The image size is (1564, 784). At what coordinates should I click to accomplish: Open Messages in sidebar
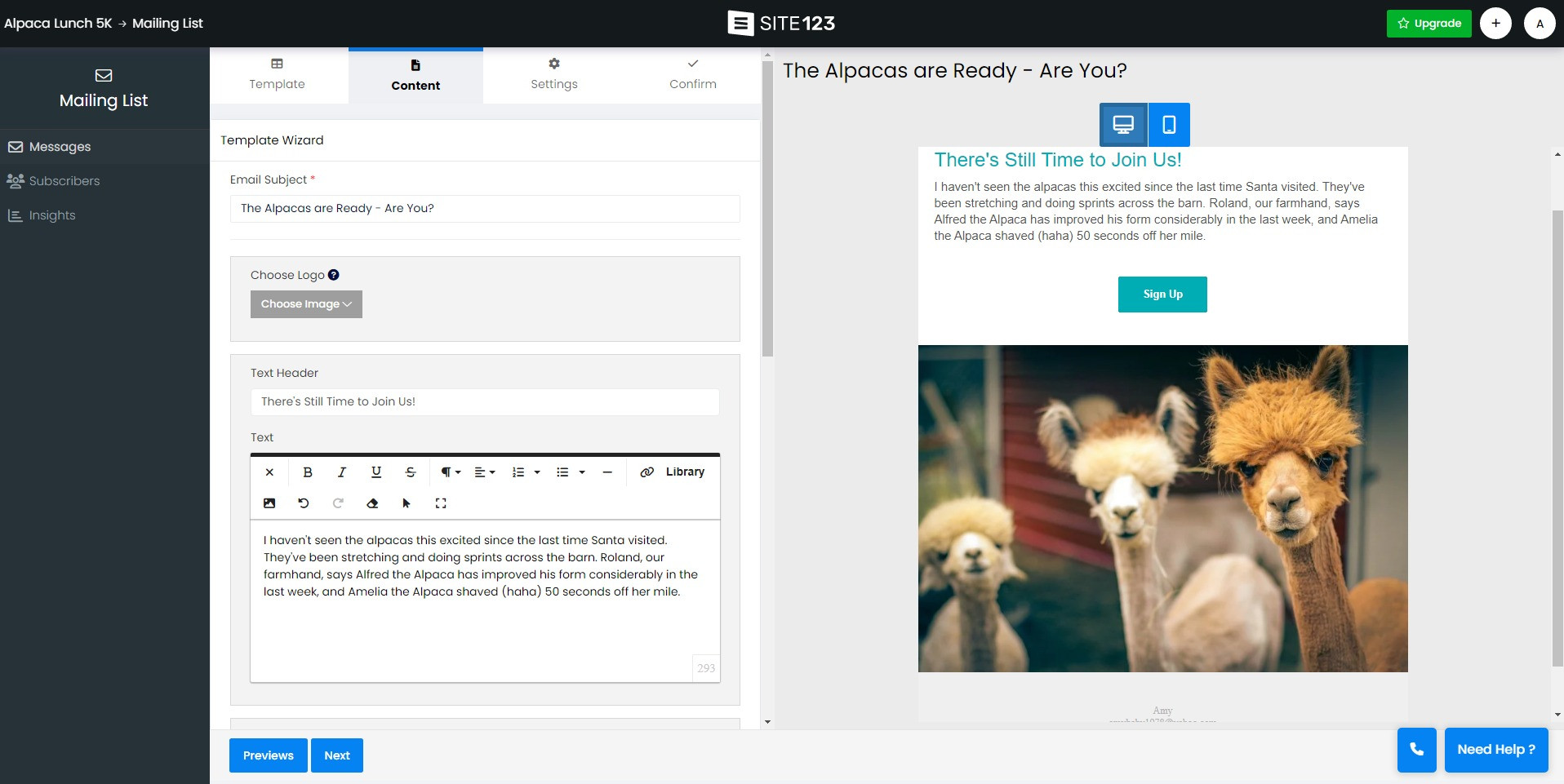[x=104, y=147]
